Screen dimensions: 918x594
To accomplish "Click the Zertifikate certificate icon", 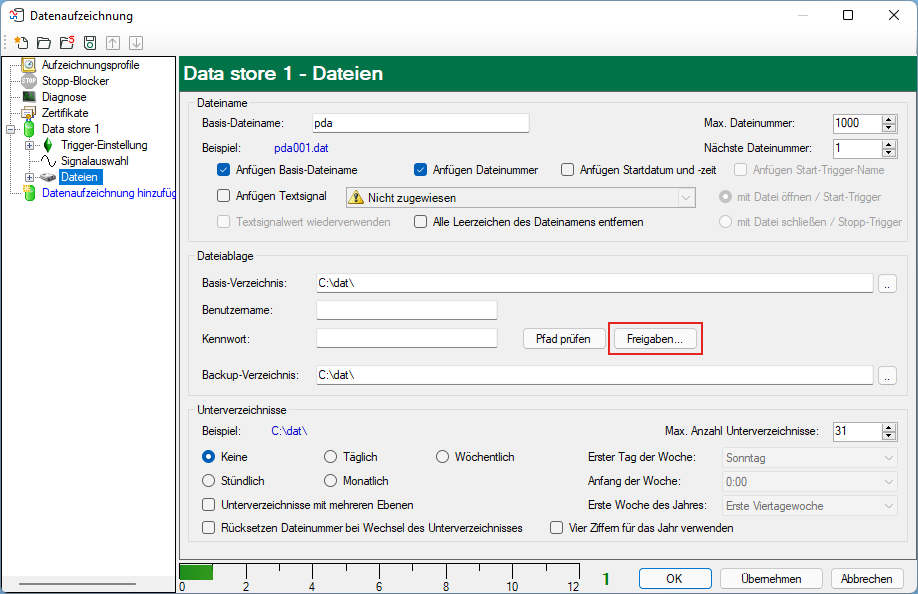I will [29, 113].
